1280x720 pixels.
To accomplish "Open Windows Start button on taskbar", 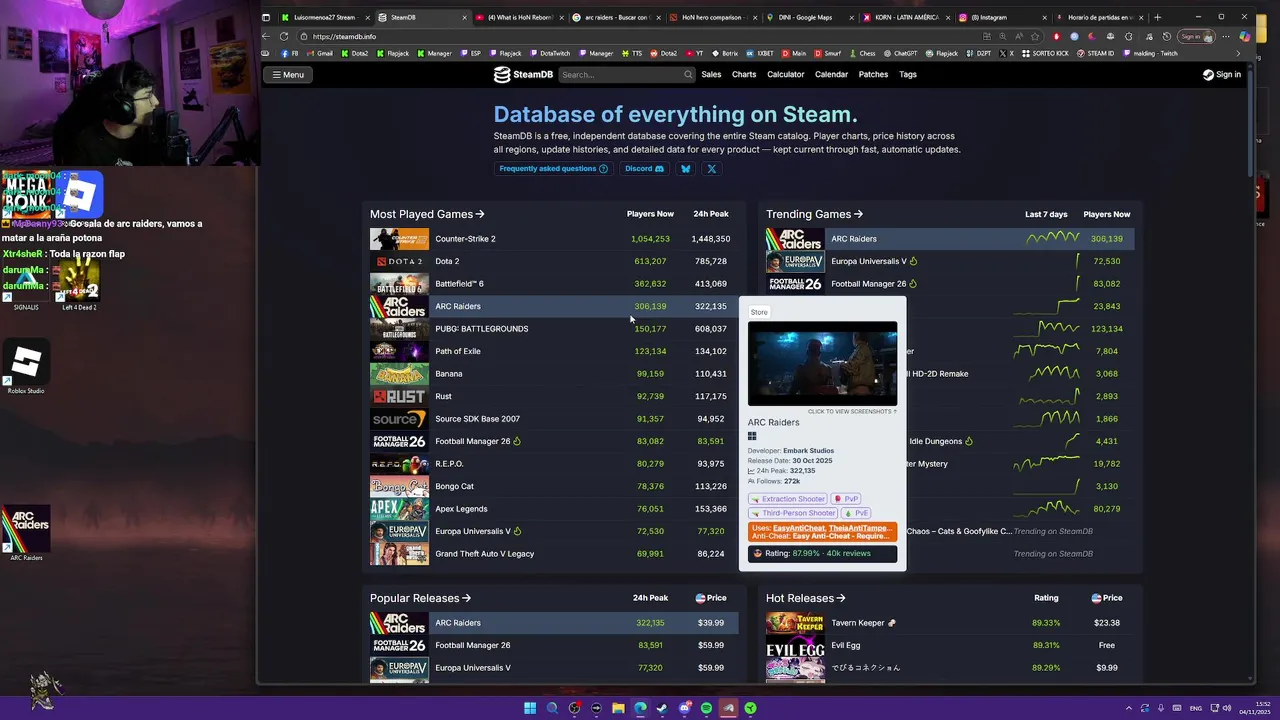I will click(x=530, y=708).
